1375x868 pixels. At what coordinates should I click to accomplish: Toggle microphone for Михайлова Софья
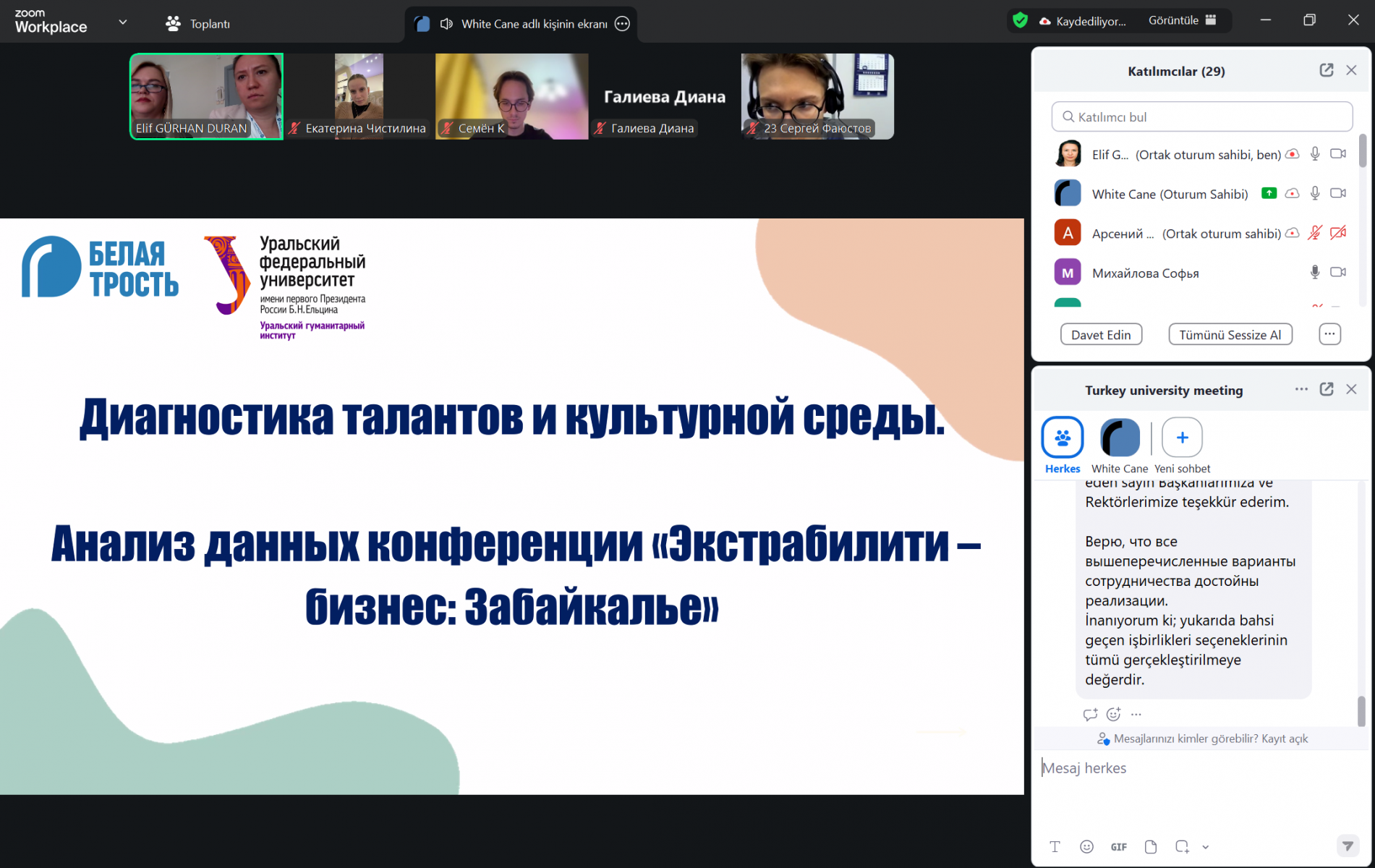point(1314,272)
